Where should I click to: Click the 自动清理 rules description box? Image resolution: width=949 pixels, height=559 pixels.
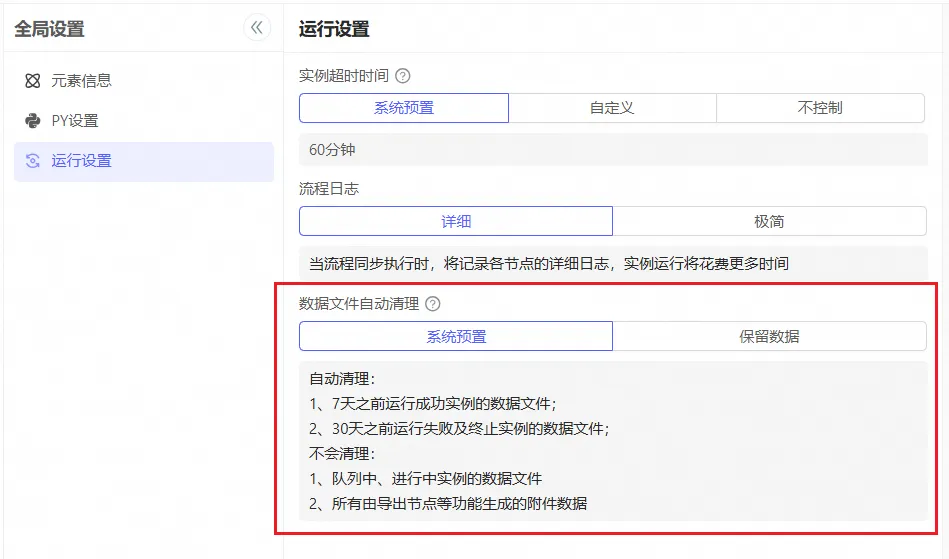[x=613, y=441]
